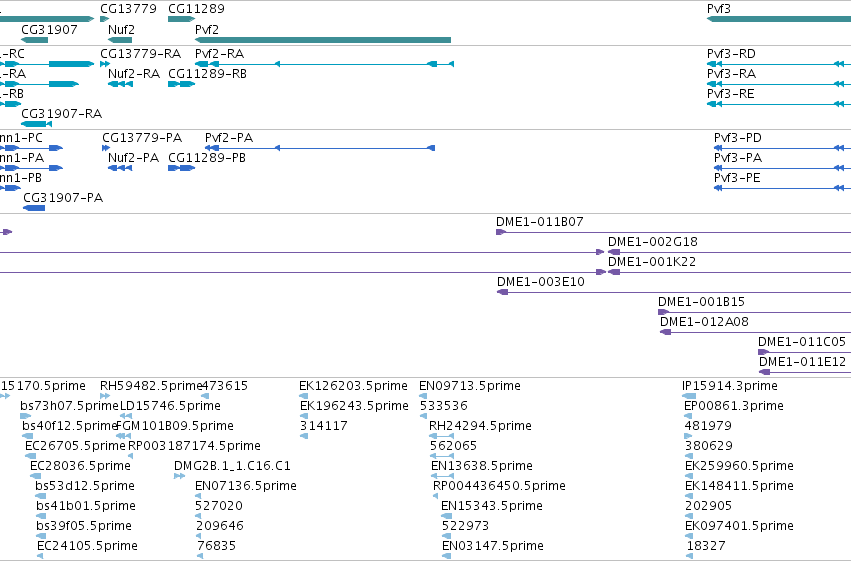851x561 pixels.
Task: Click the DME1-001B15 clone label
Action: coord(701,302)
